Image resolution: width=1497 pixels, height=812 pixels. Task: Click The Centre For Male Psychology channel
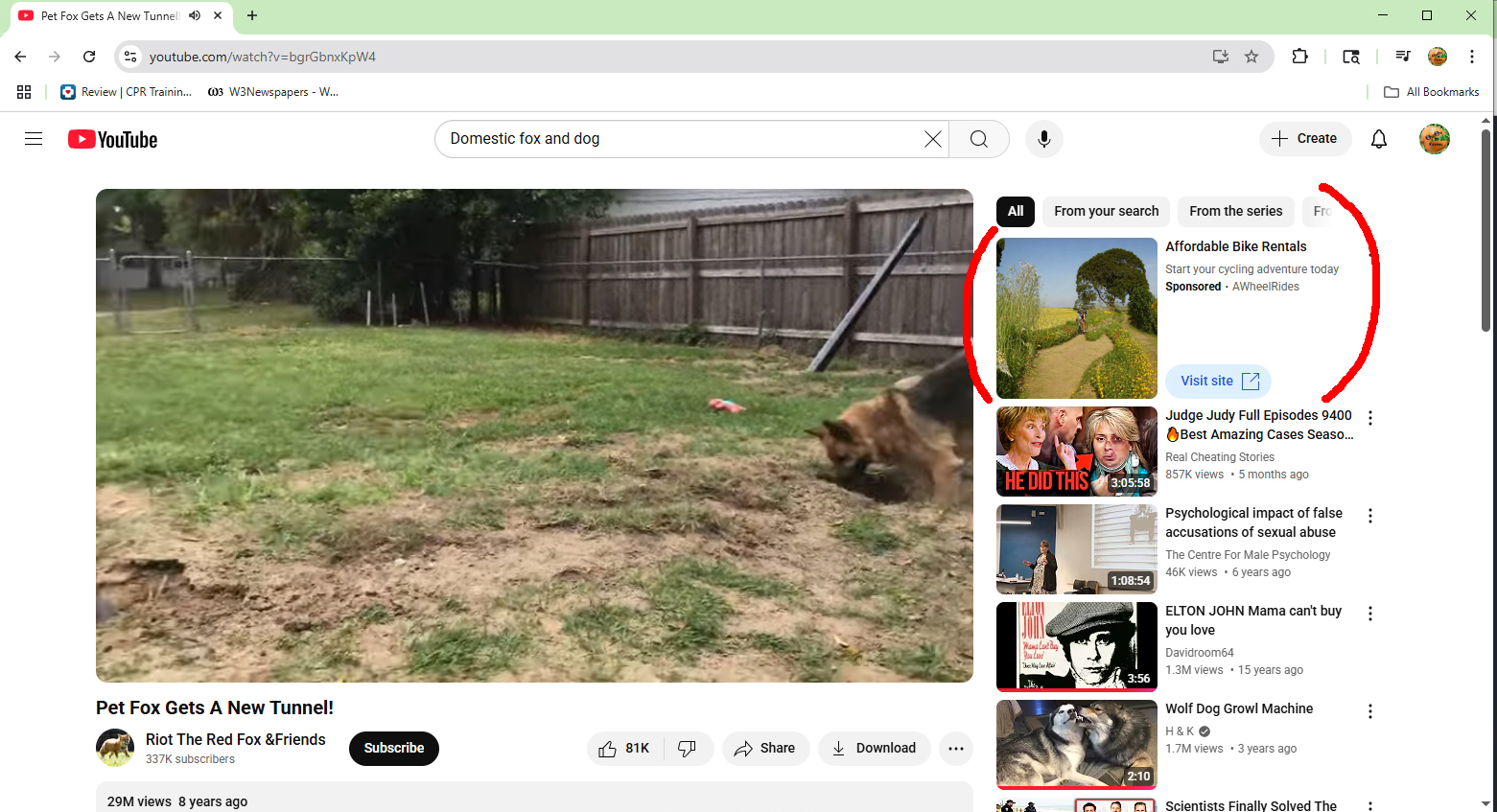[x=1248, y=555]
